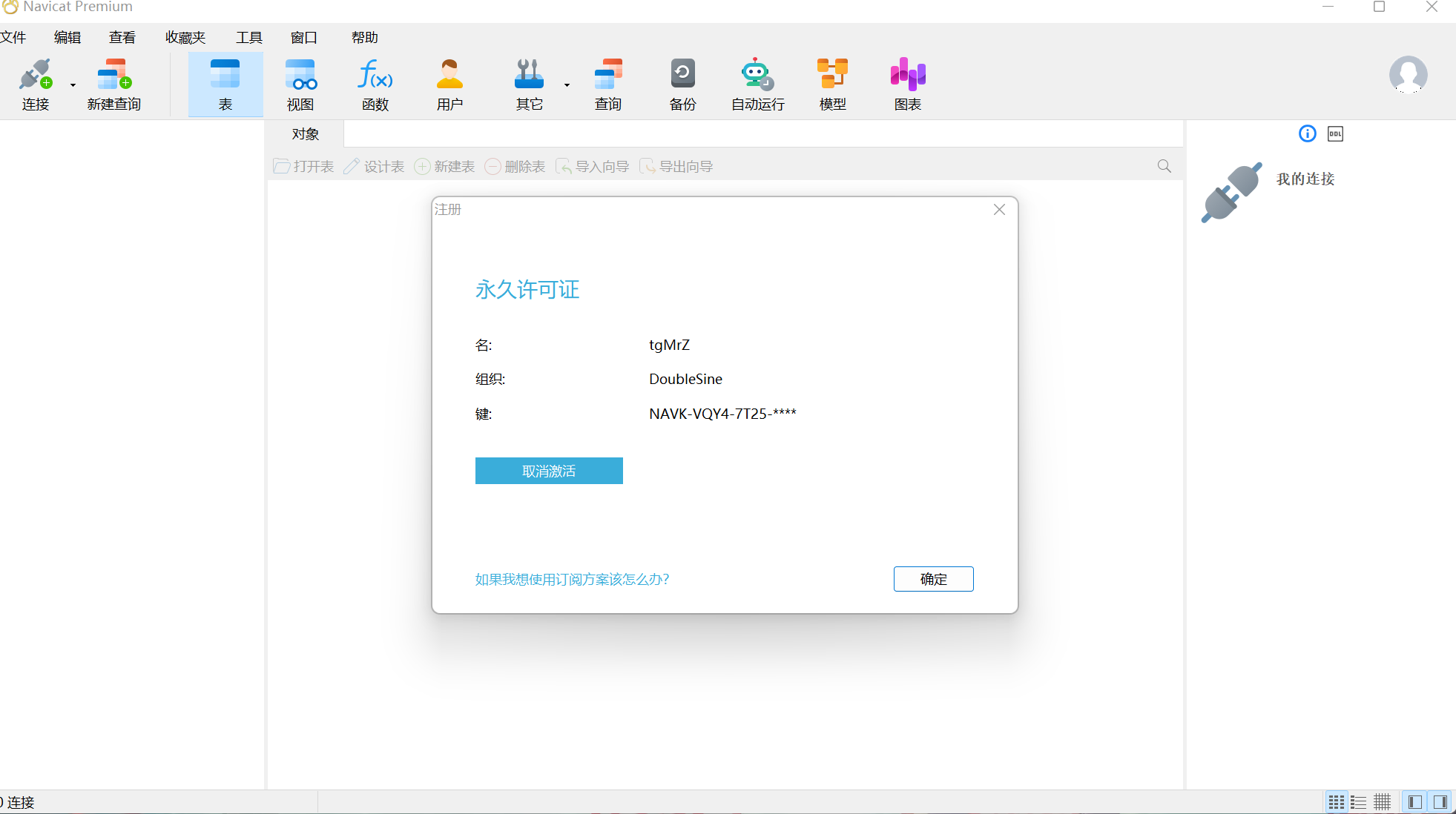Click the Connection plug icon in the toolbar
The height and width of the screenshot is (814, 1456).
35,74
